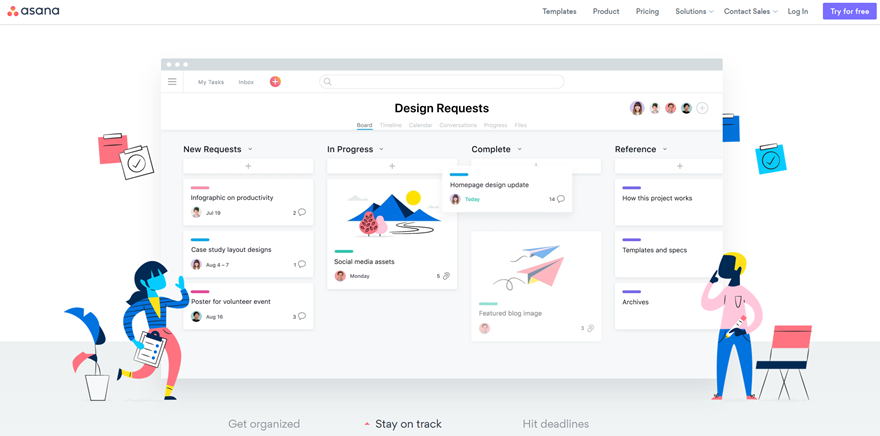Screen dimensions: 880x436
Task: Click assignee avatar on Homepage design update
Action: [x=455, y=199]
